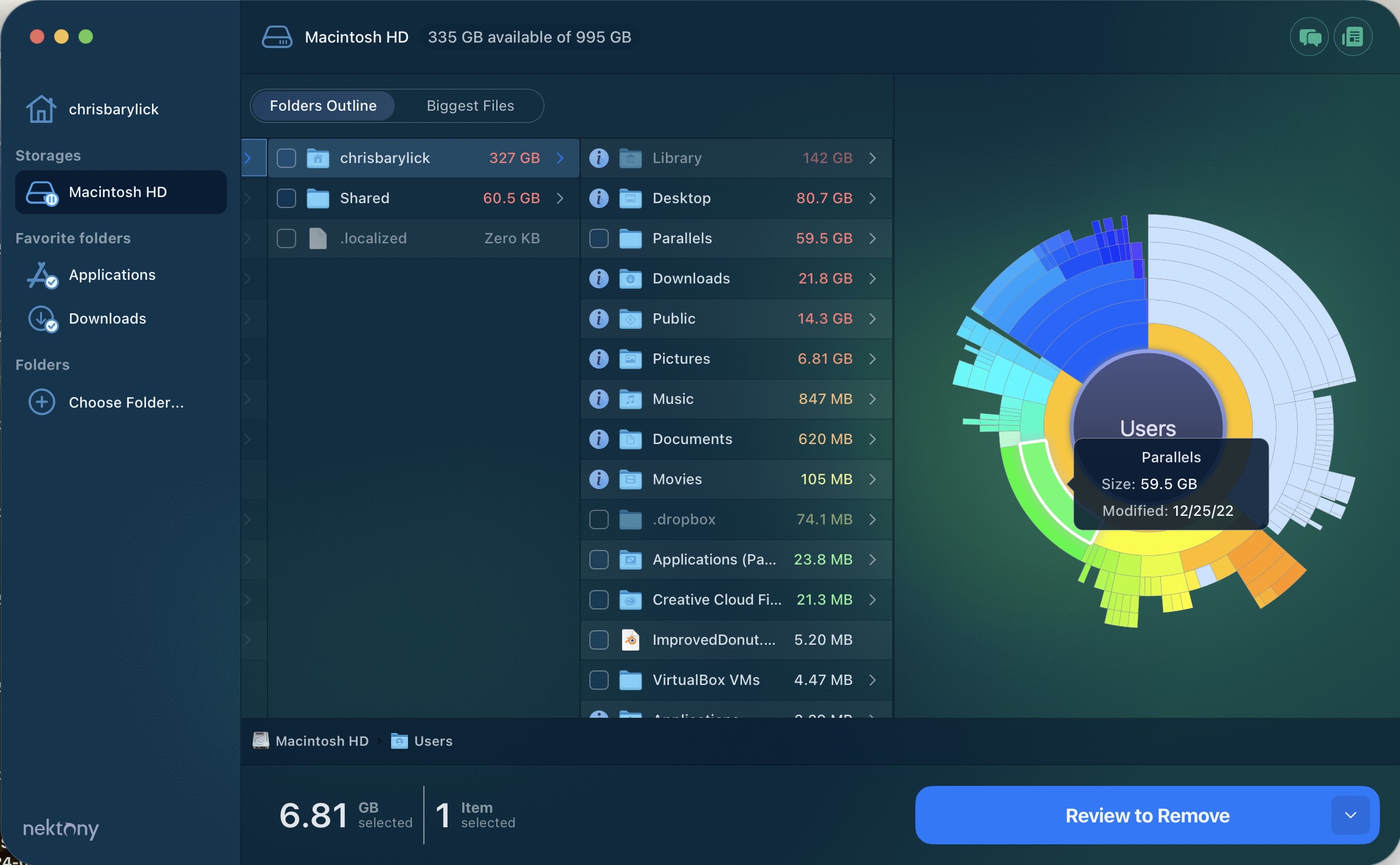The height and width of the screenshot is (865, 1400).
Task: Switch to the Biggest Files tab
Action: [x=470, y=105]
